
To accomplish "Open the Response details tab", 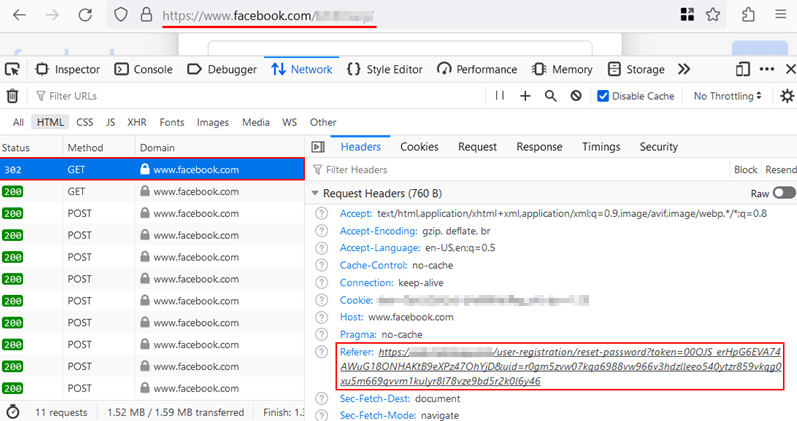I will pos(539,146).
